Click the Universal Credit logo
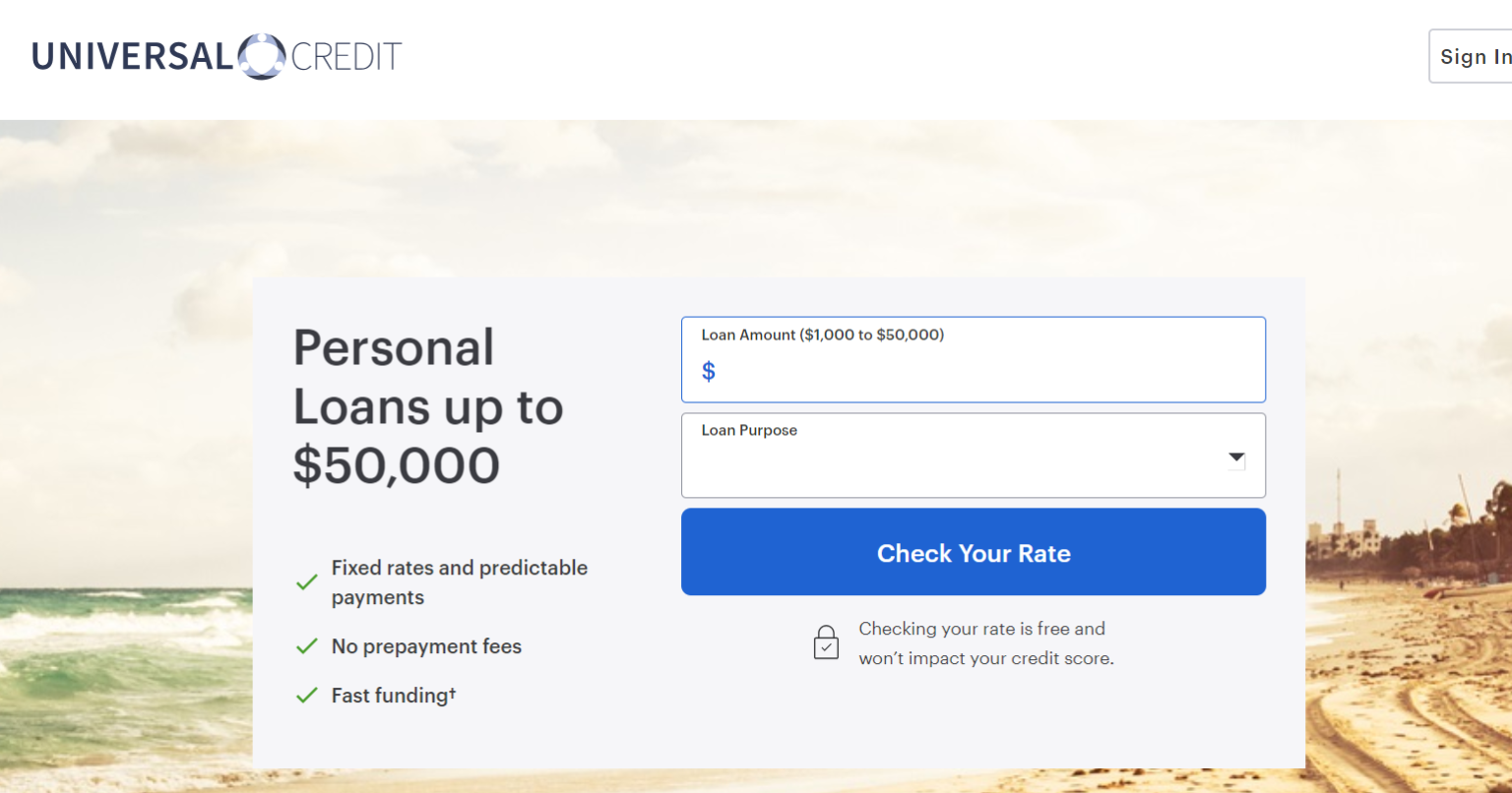 (x=216, y=56)
